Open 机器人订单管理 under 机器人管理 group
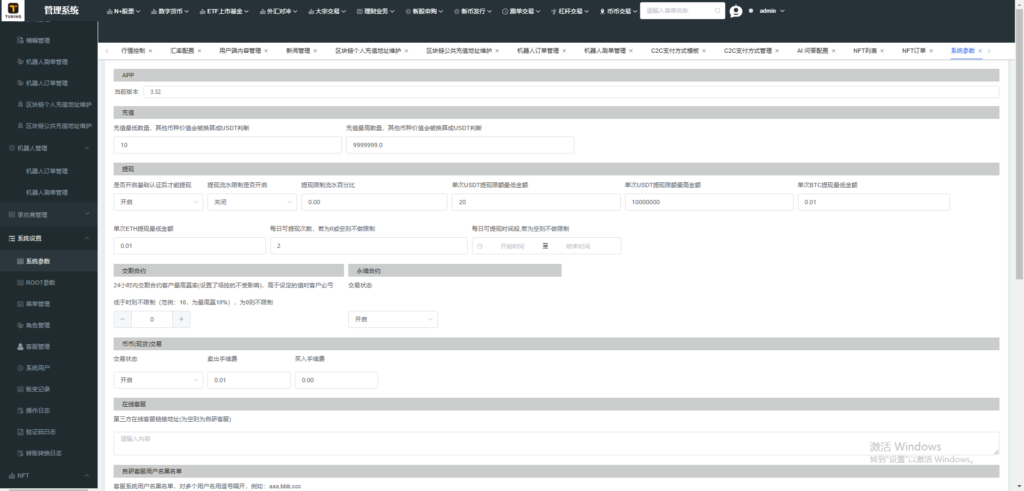 click(x=47, y=171)
